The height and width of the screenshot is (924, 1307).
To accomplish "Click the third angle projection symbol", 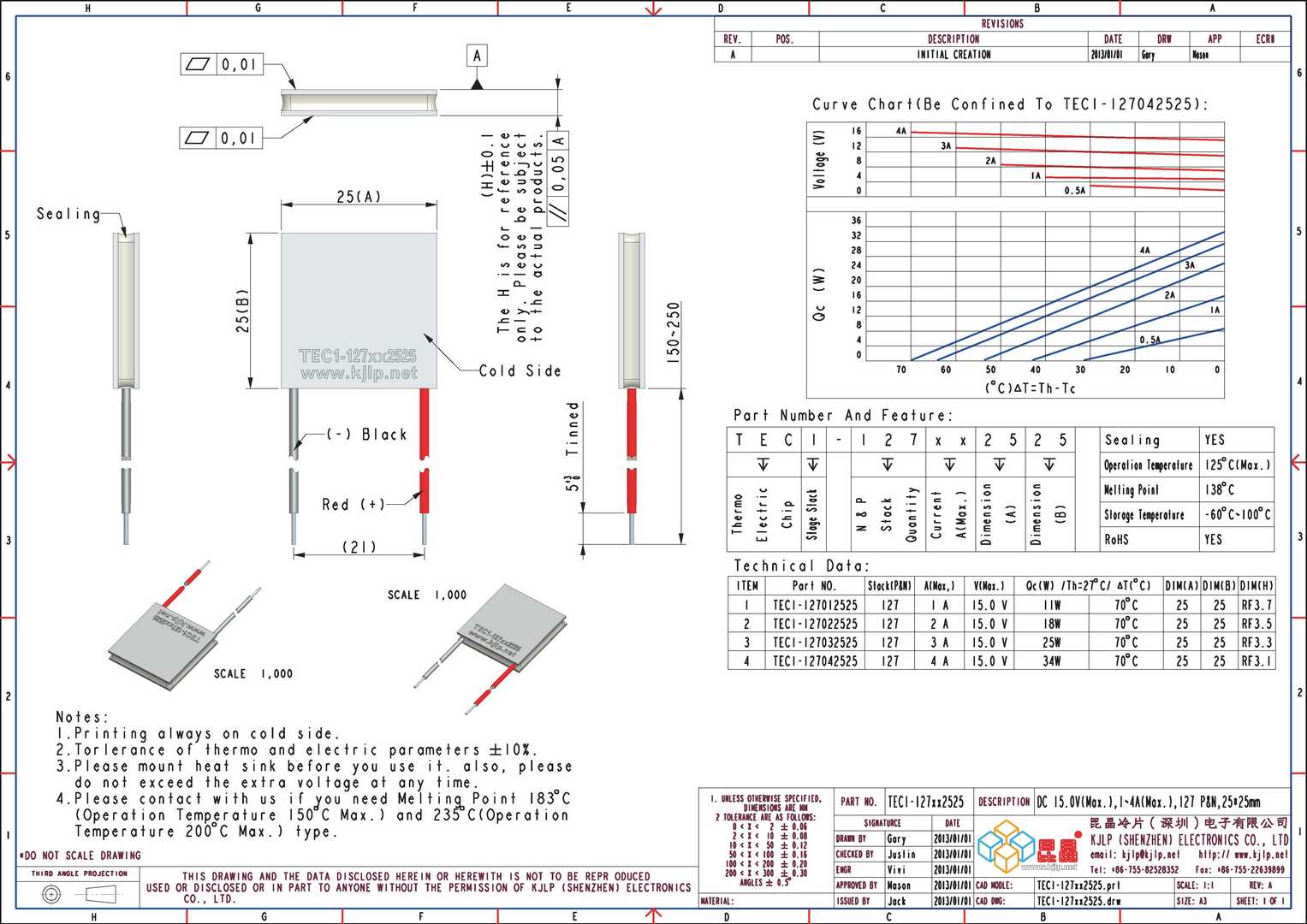I will [x=80, y=894].
